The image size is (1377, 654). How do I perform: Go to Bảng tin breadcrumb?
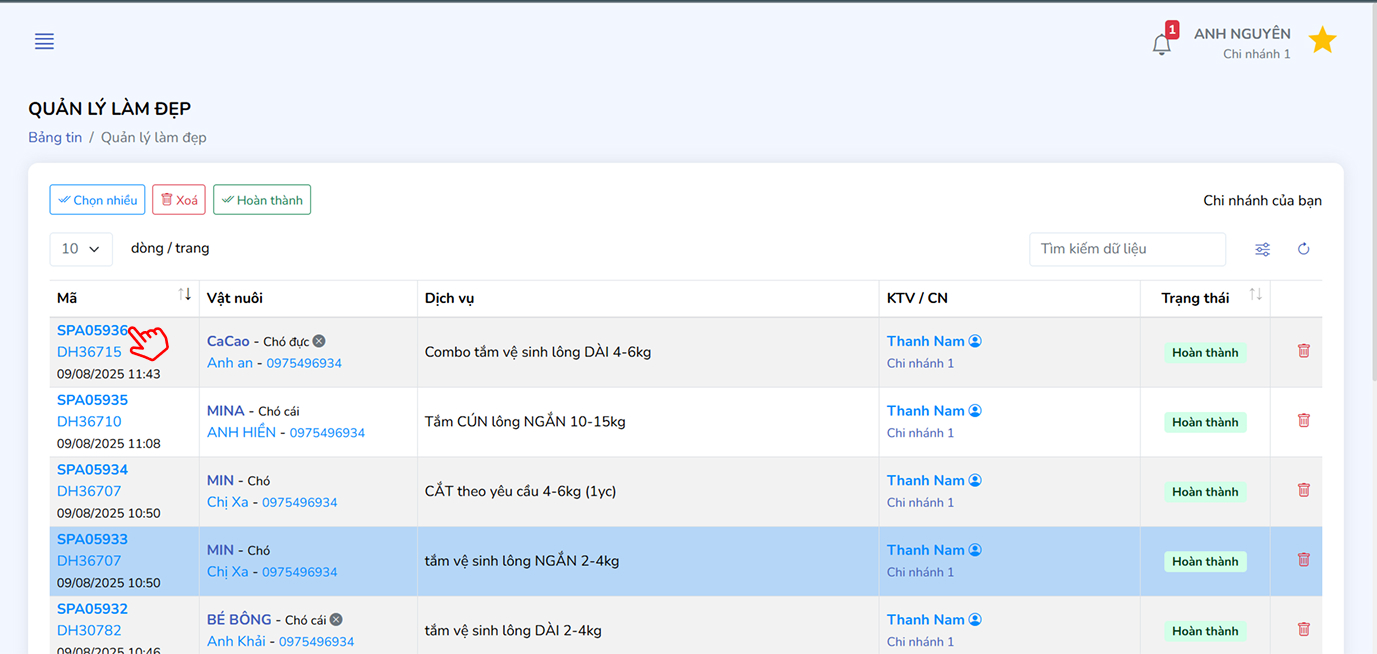[55, 137]
